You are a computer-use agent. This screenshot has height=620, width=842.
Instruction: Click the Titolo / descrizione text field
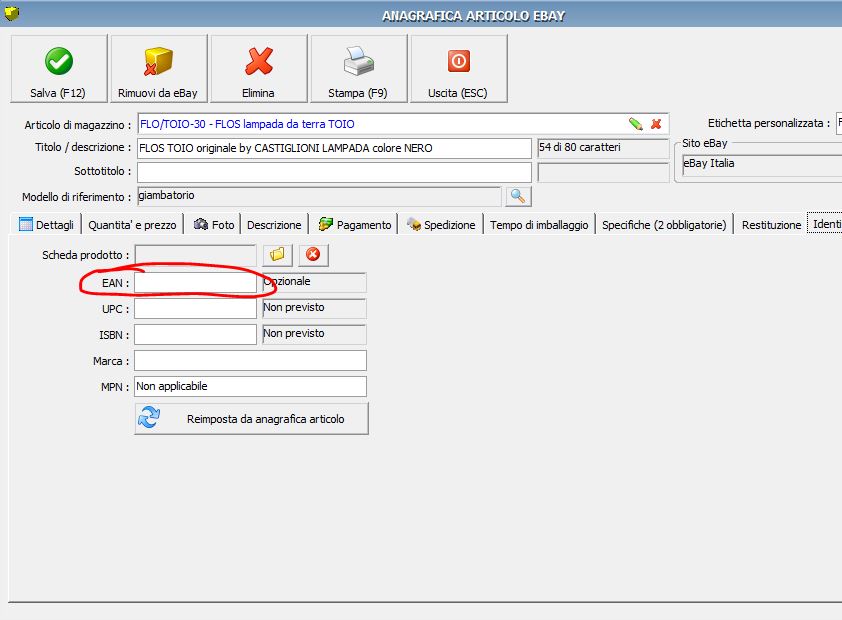[x=334, y=148]
